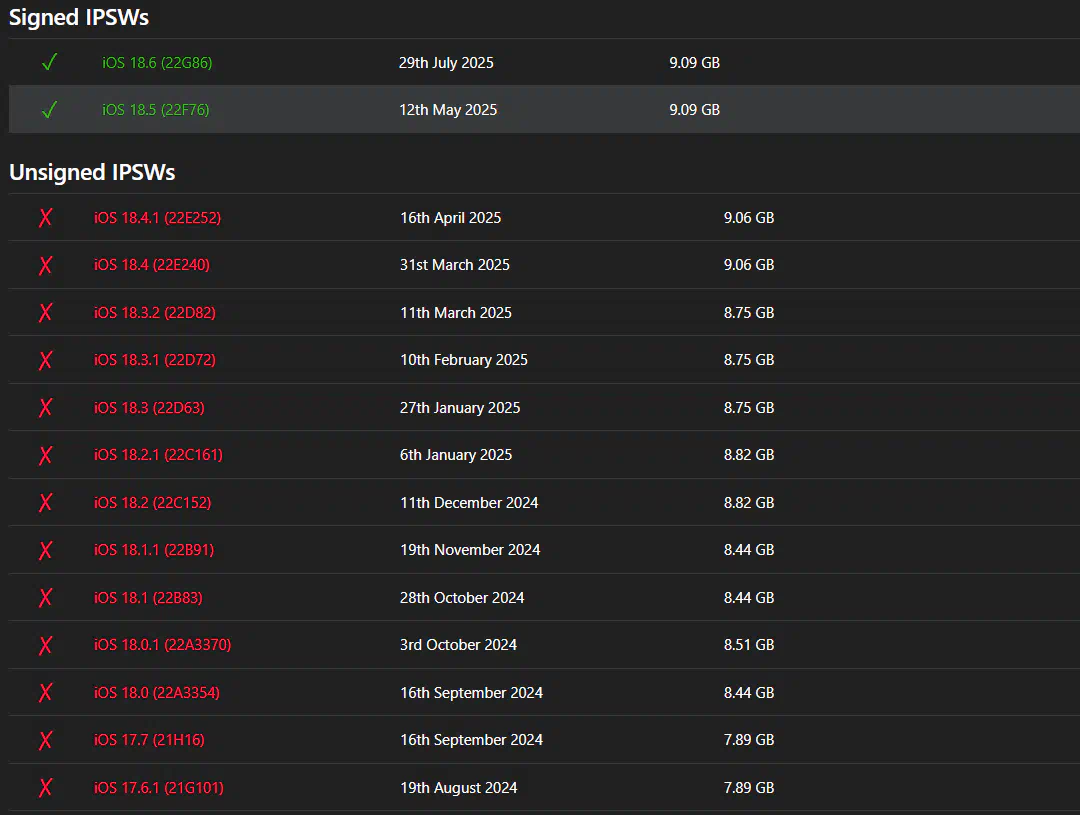The image size is (1080, 815).
Task: Click the 28th October 2024 date cell
Action: coord(462,597)
